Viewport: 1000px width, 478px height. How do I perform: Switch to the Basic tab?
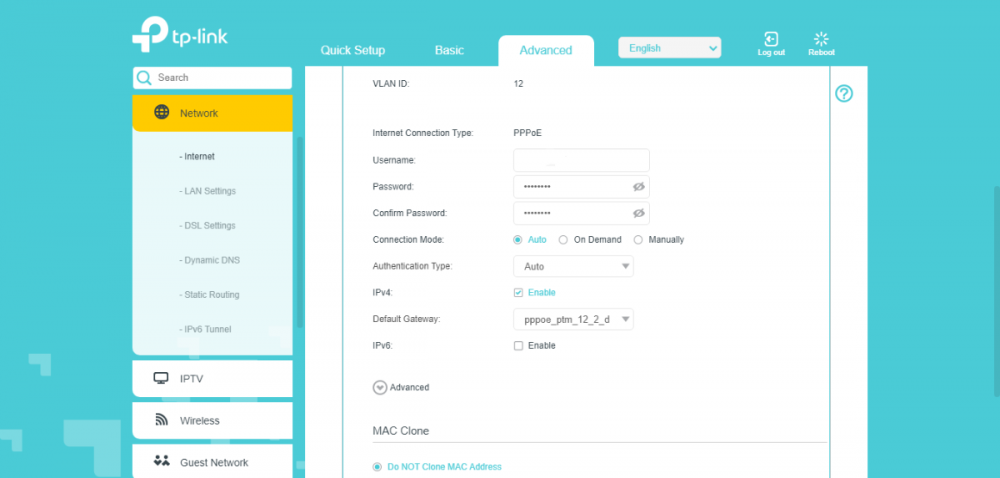coord(450,50)
